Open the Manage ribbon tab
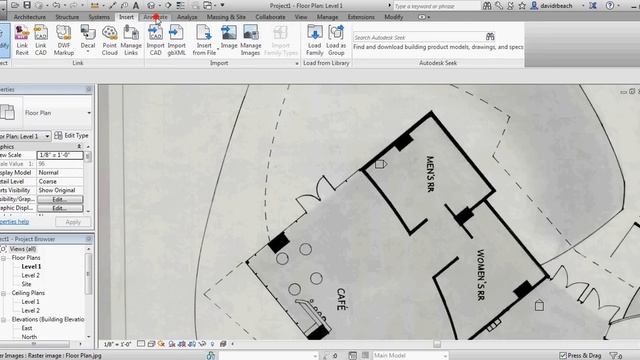 point(327,17)
